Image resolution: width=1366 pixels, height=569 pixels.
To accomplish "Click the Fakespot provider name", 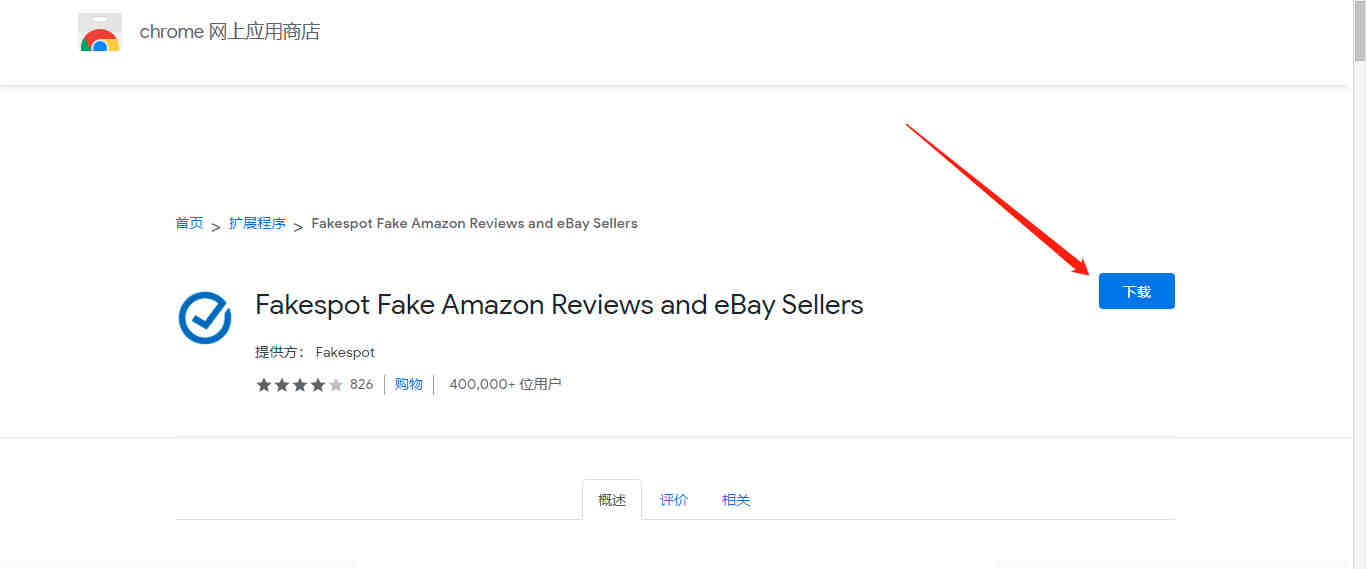I will pyautogui.click(x=345, y=352).
